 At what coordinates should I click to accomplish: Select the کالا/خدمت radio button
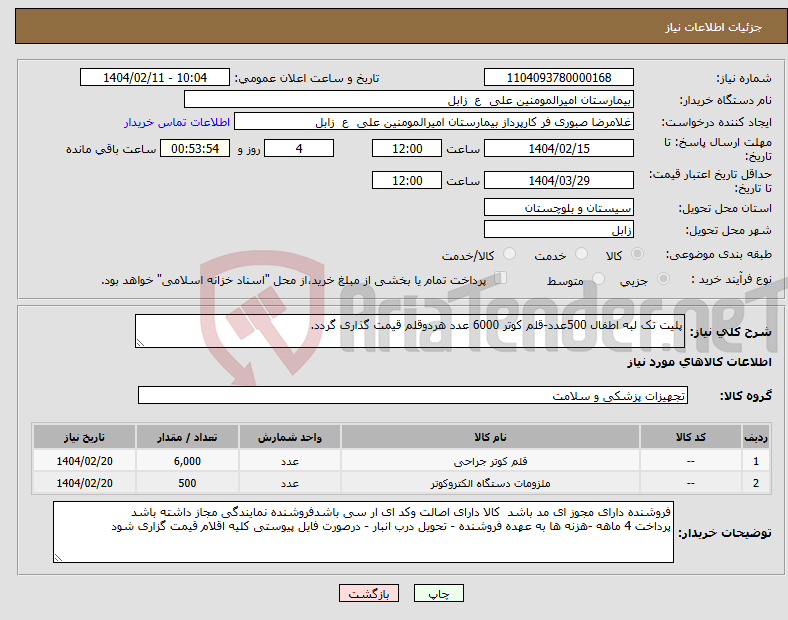point(510,254)
